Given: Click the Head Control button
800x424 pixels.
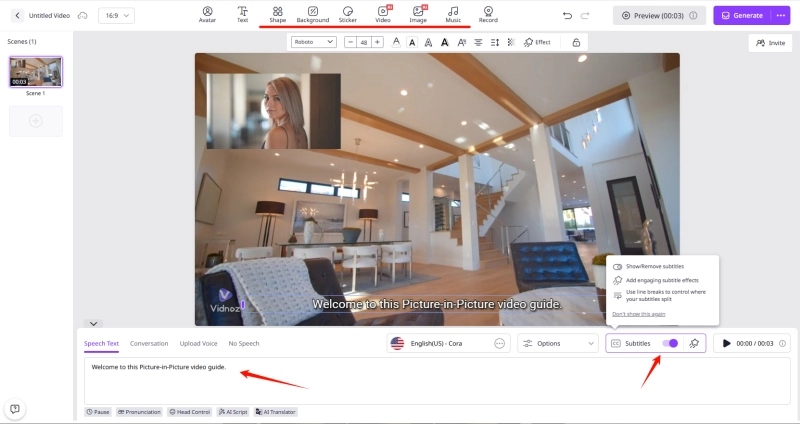Looking at the screenshot, I should click(x=189, y=412).
